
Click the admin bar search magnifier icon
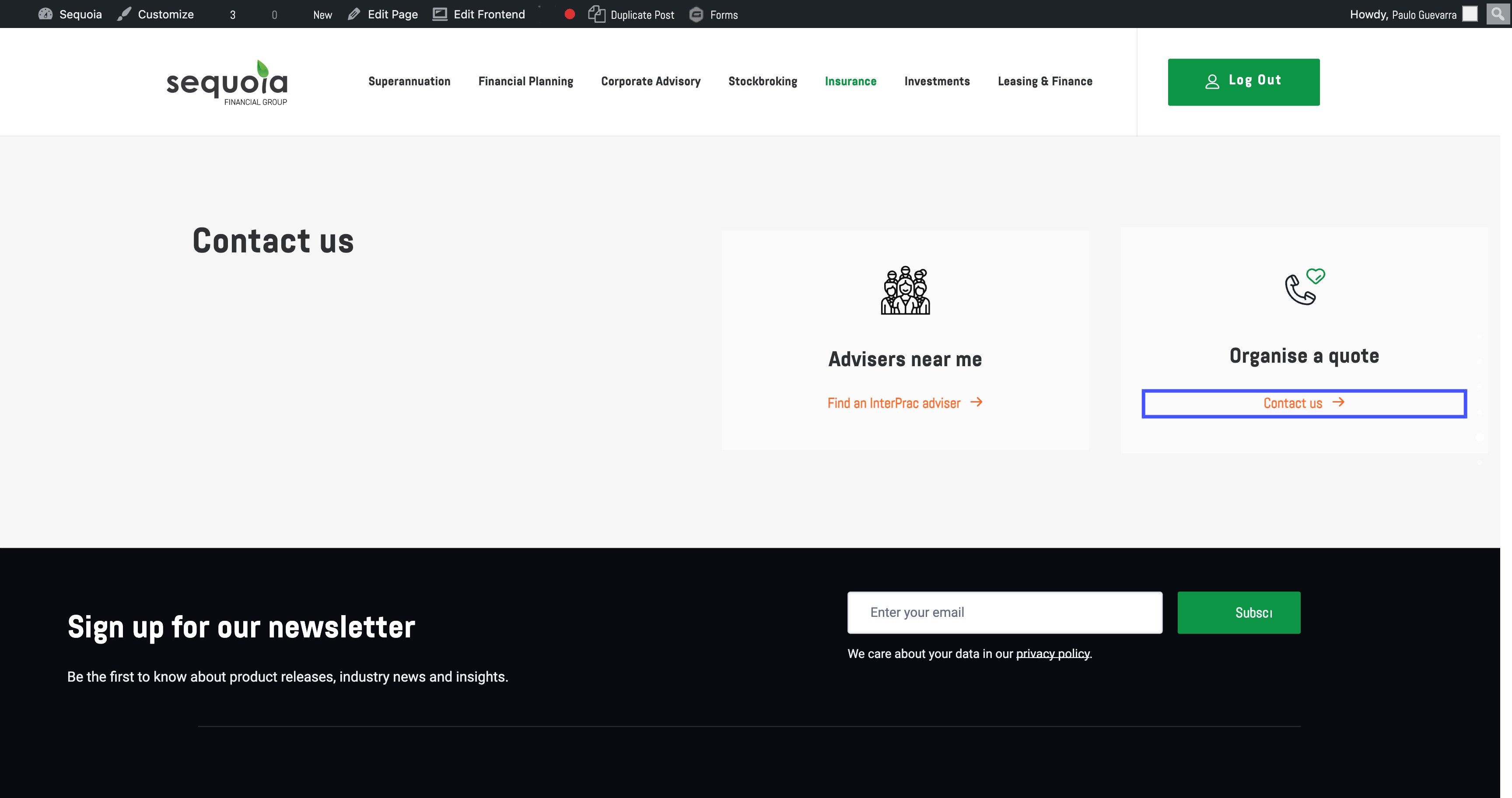(1497, 14)
